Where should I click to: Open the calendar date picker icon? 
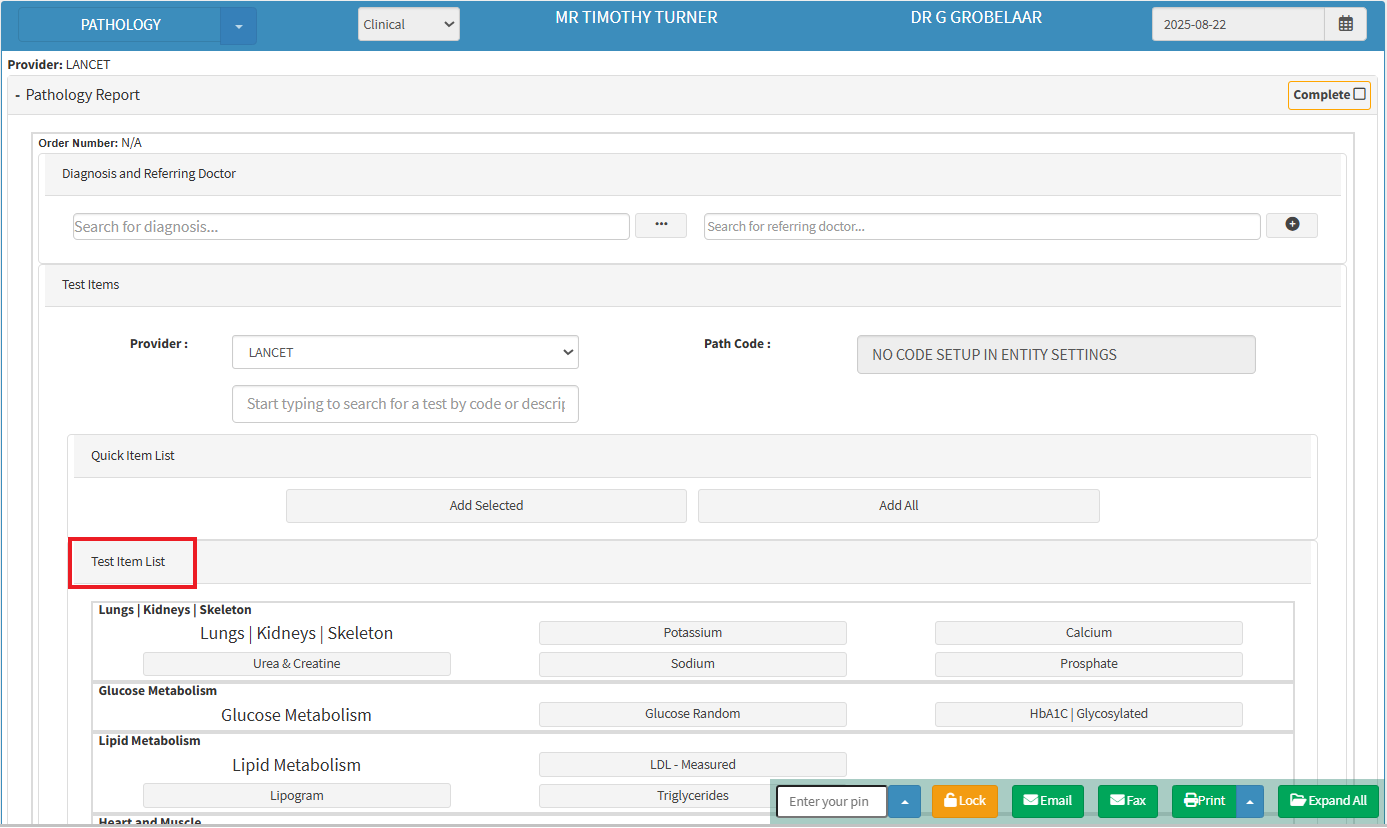(x=1345, y=24)
